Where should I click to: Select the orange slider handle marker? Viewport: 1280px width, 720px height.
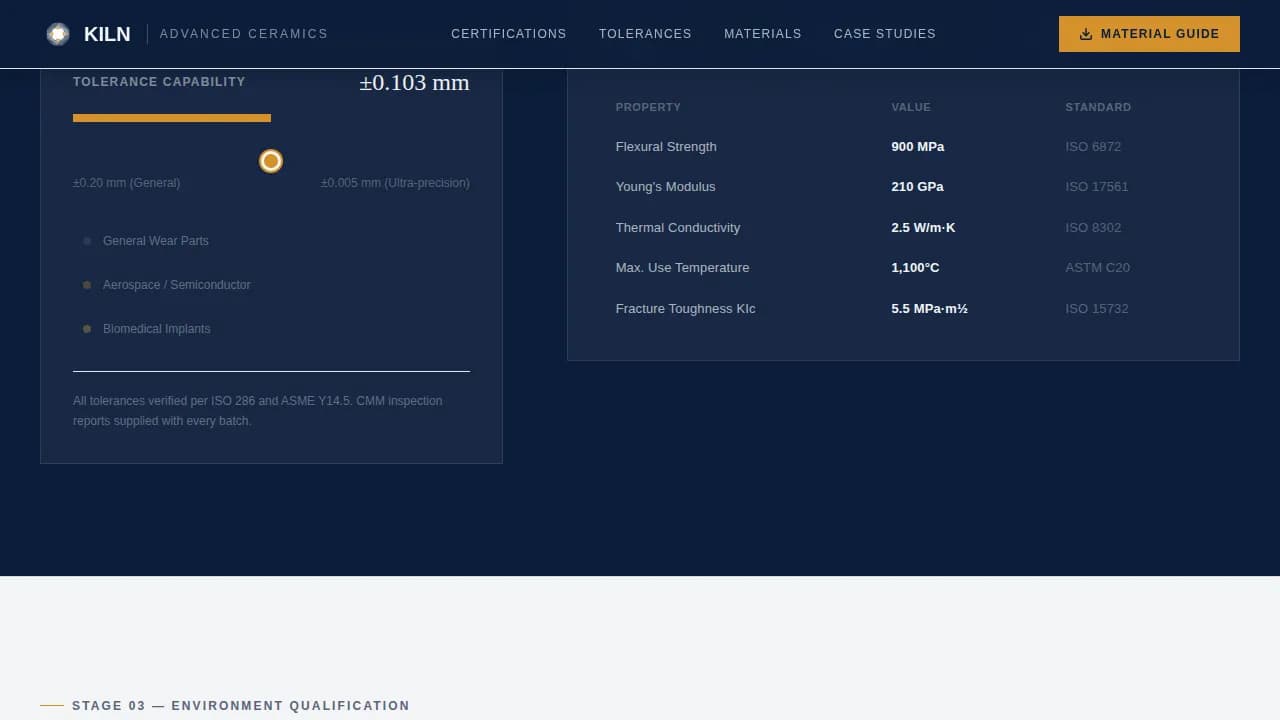tap(270, 161)
